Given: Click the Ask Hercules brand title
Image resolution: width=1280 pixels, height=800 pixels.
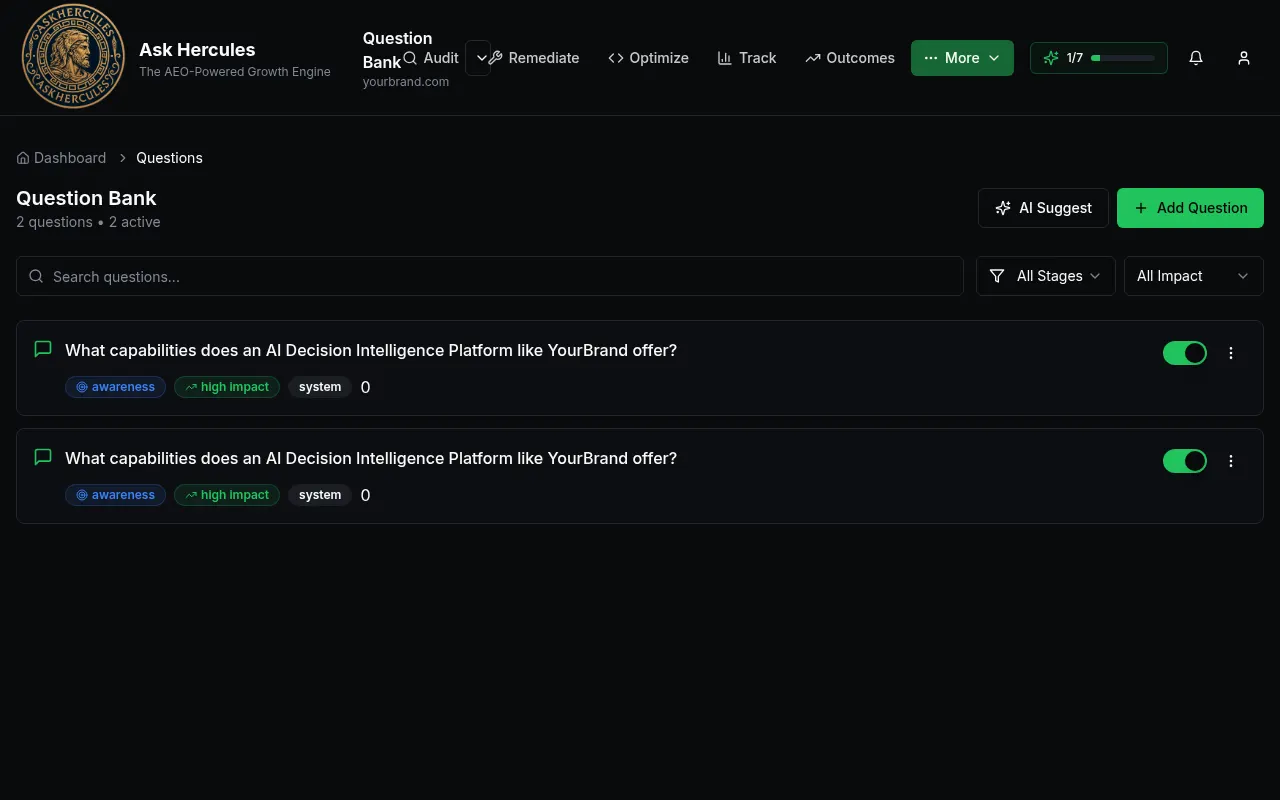Looking at the screenshot, I should click(197, 49).
